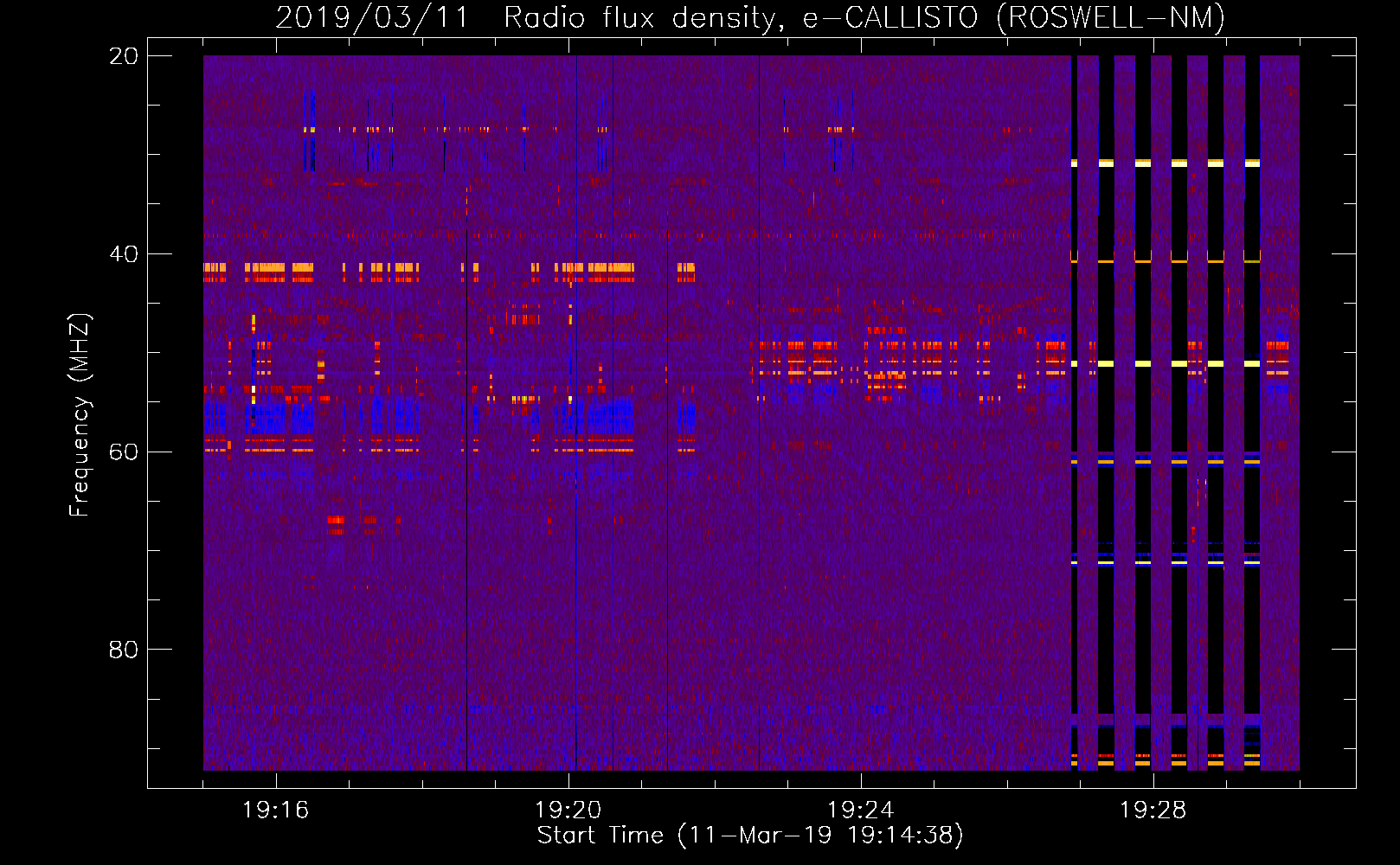
Task: Click the 40 frequency tick label
Action: pyautogui.click(x=124, y=254)
